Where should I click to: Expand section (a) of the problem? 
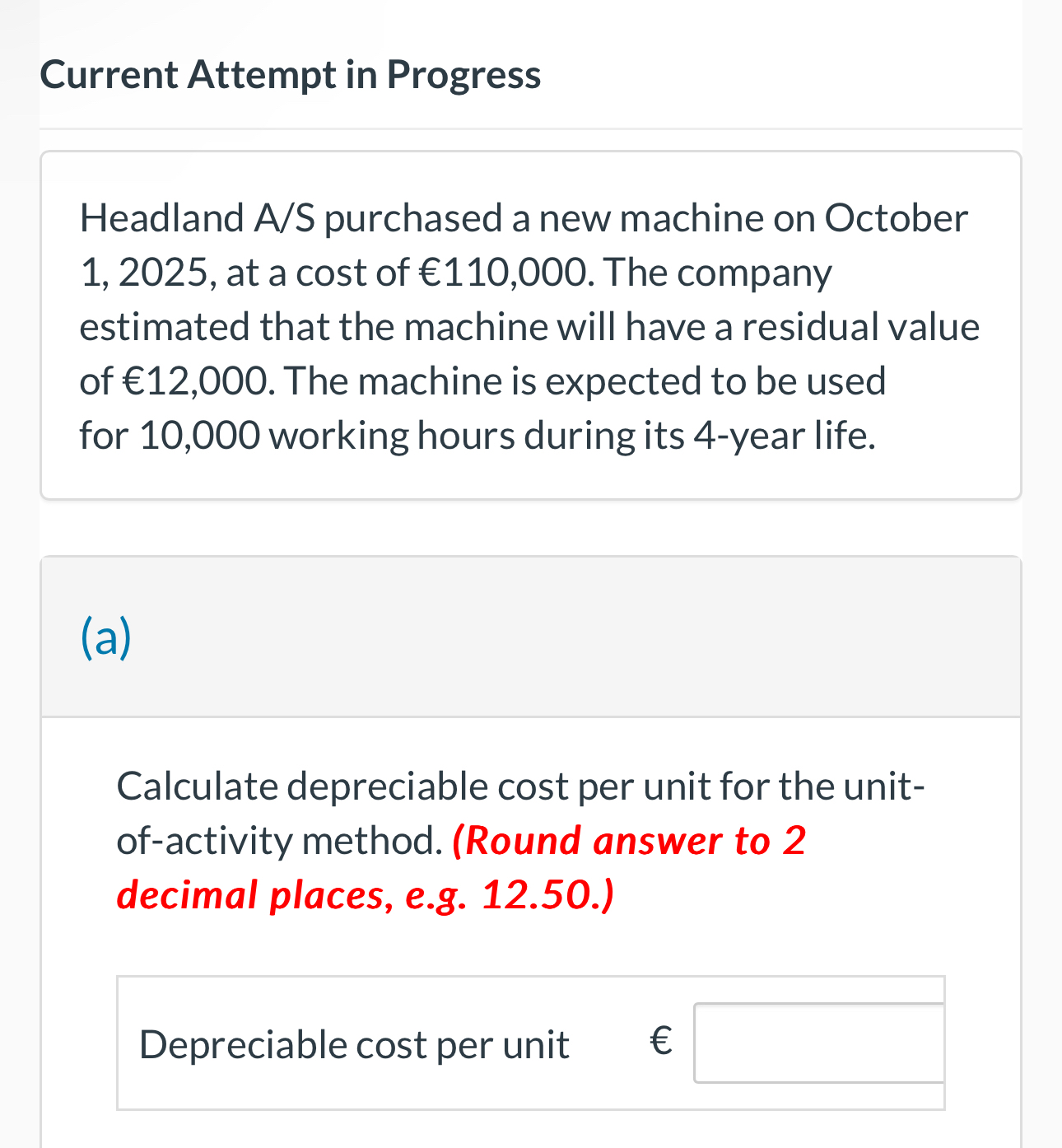point(105,637)
